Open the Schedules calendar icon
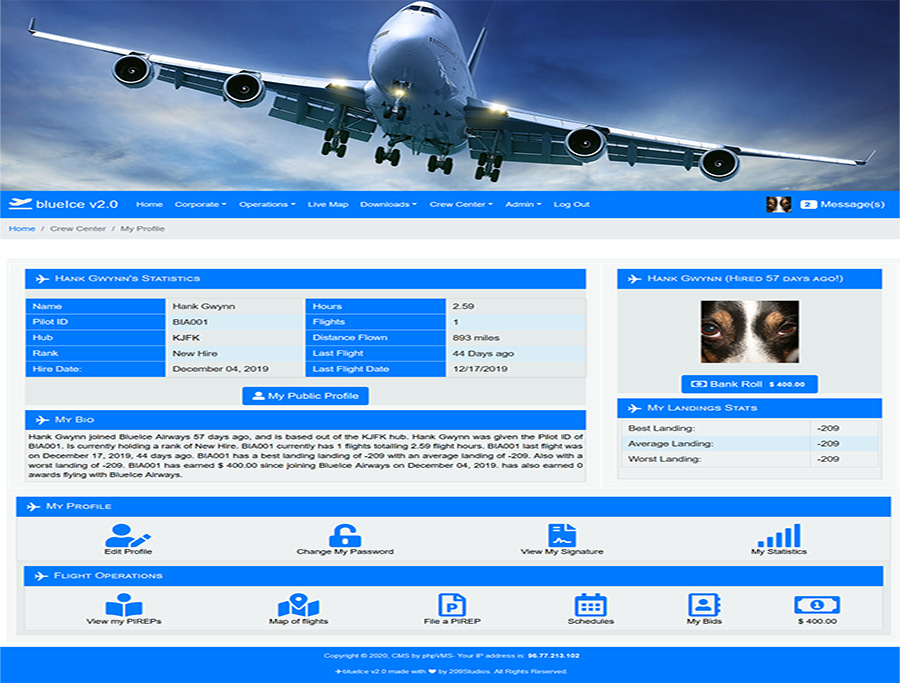Image resolution: width=900 pixels, height=683 pixels. (x=590, y=605)
